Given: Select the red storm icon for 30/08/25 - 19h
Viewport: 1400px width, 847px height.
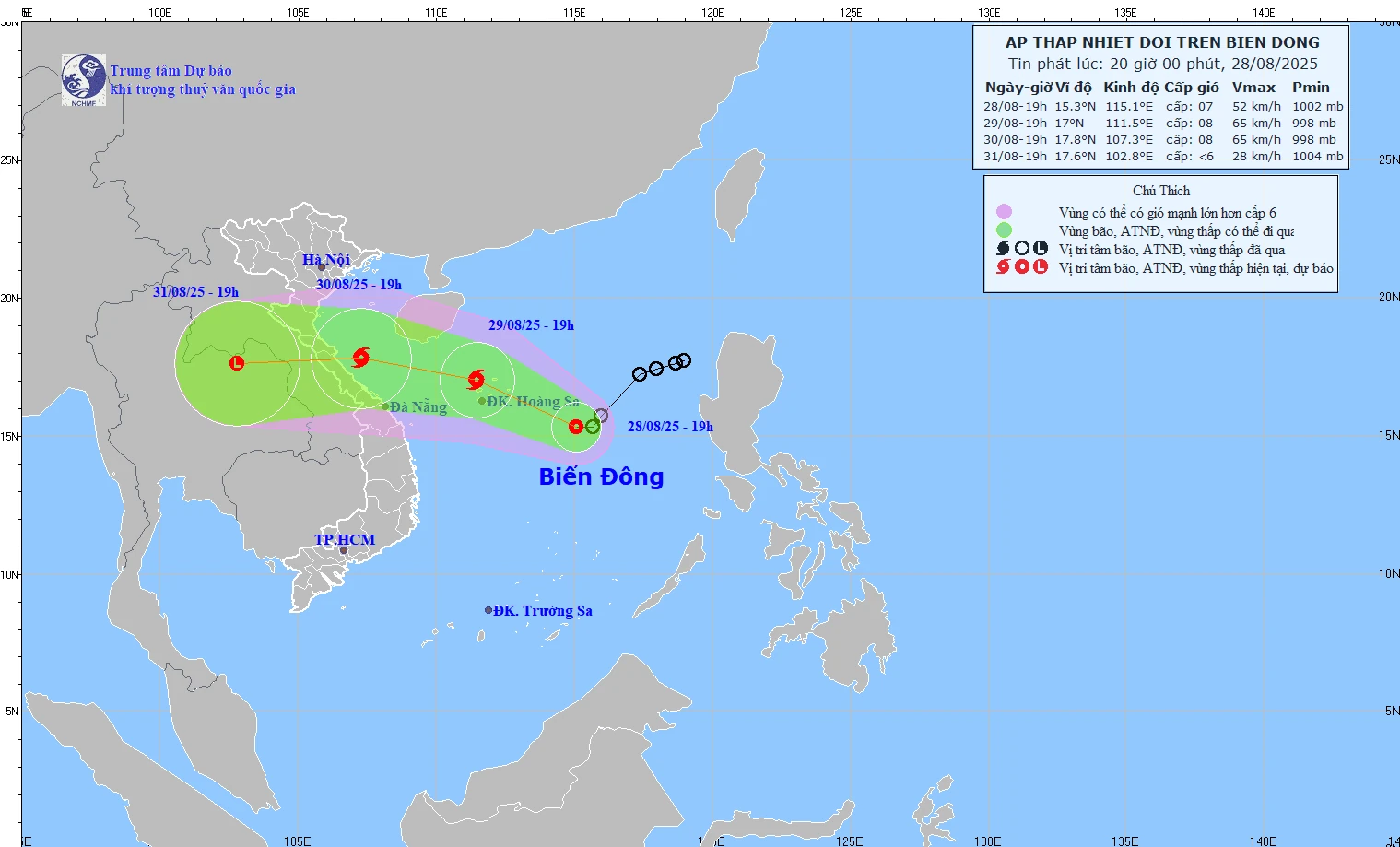Looking at the screenshot, I should 361,357.
